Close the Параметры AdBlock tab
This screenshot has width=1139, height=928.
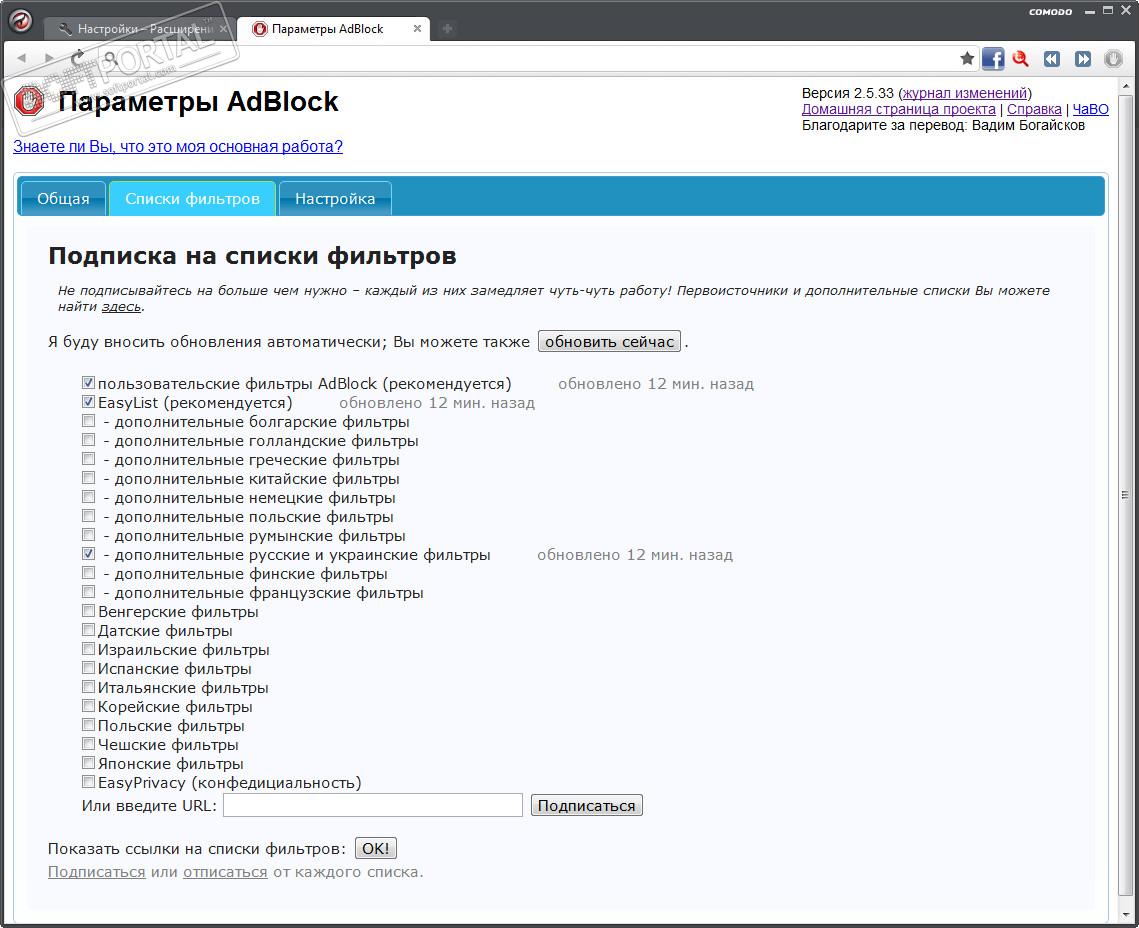(417, 28)
